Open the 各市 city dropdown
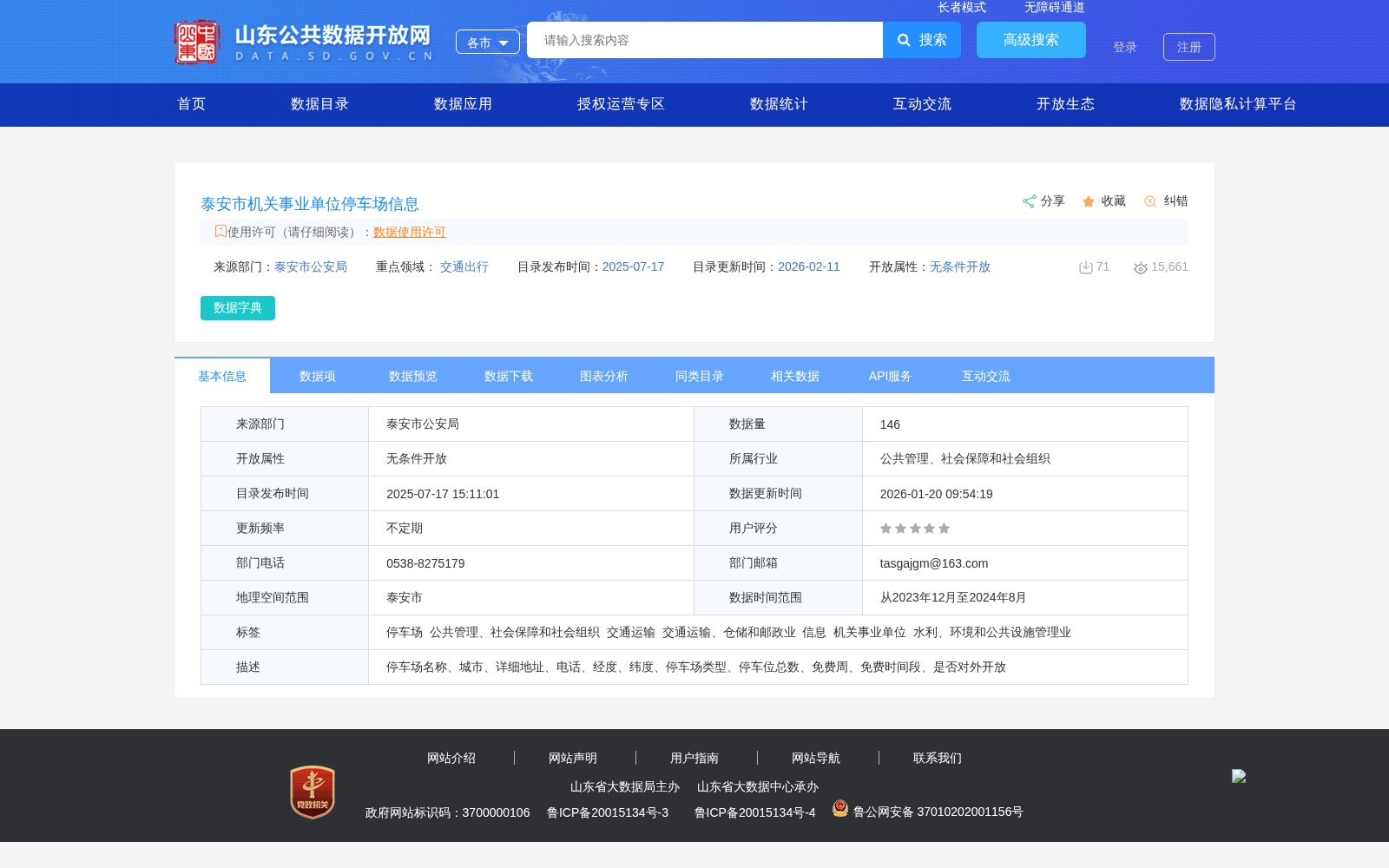This screenshot has width=1389, height=868. tap(488, 42)
